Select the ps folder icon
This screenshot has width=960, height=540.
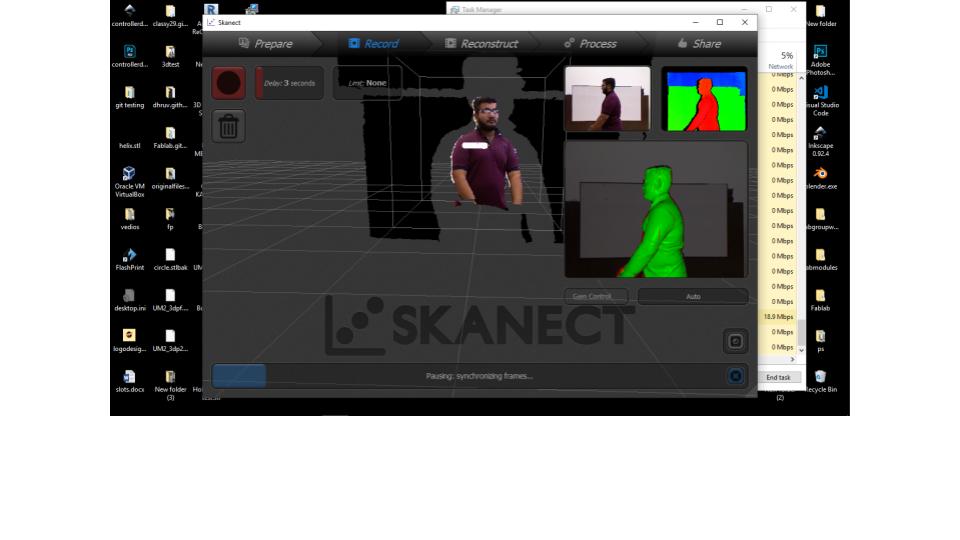coord(820,340)
